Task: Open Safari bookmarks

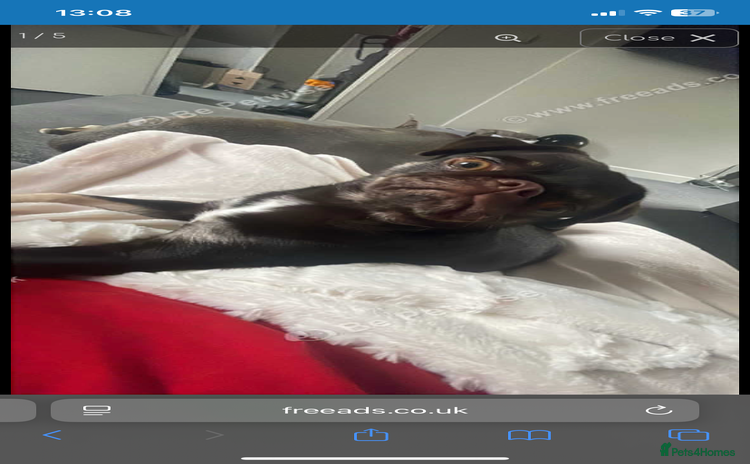Action: [x=529, y=435]
